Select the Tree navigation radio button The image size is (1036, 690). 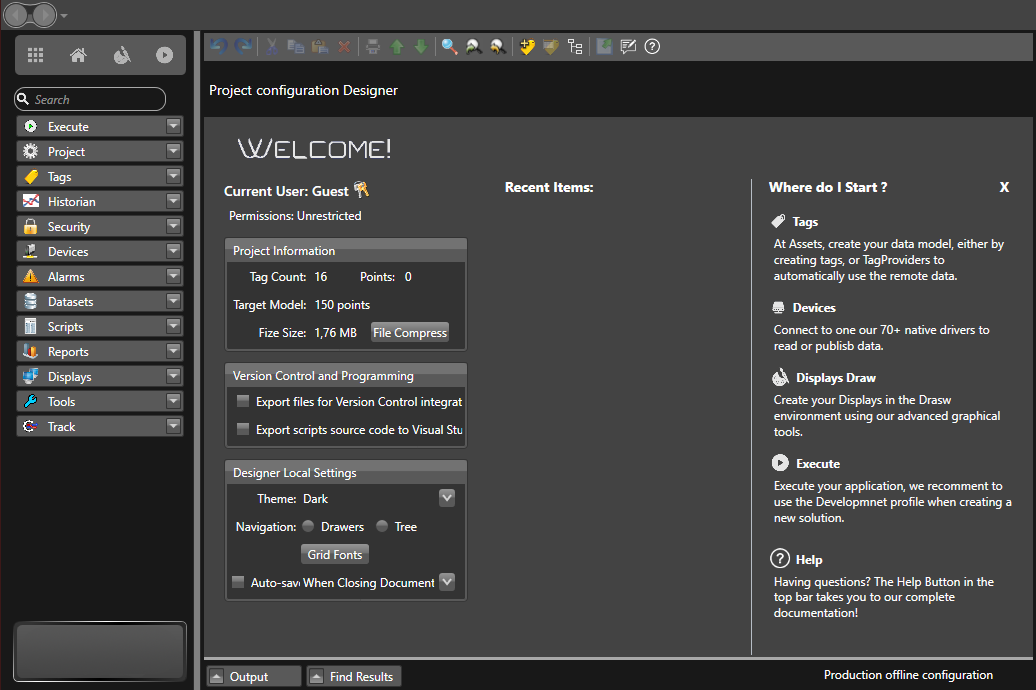382,527
